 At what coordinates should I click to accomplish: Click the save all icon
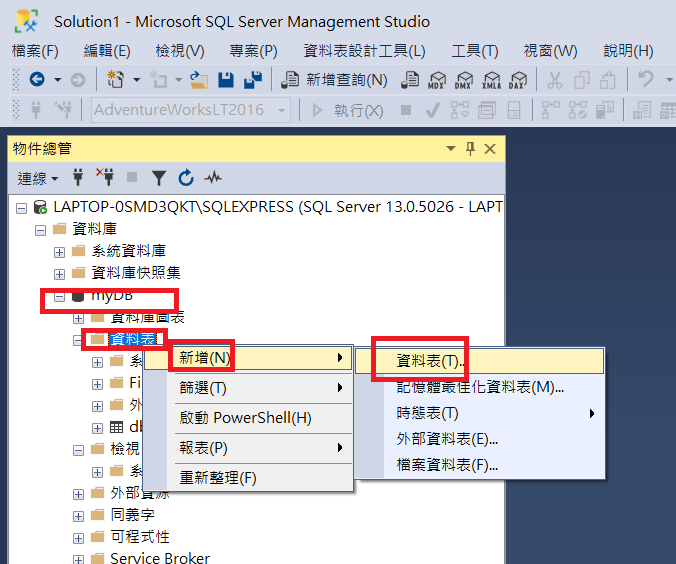point(253,80)
